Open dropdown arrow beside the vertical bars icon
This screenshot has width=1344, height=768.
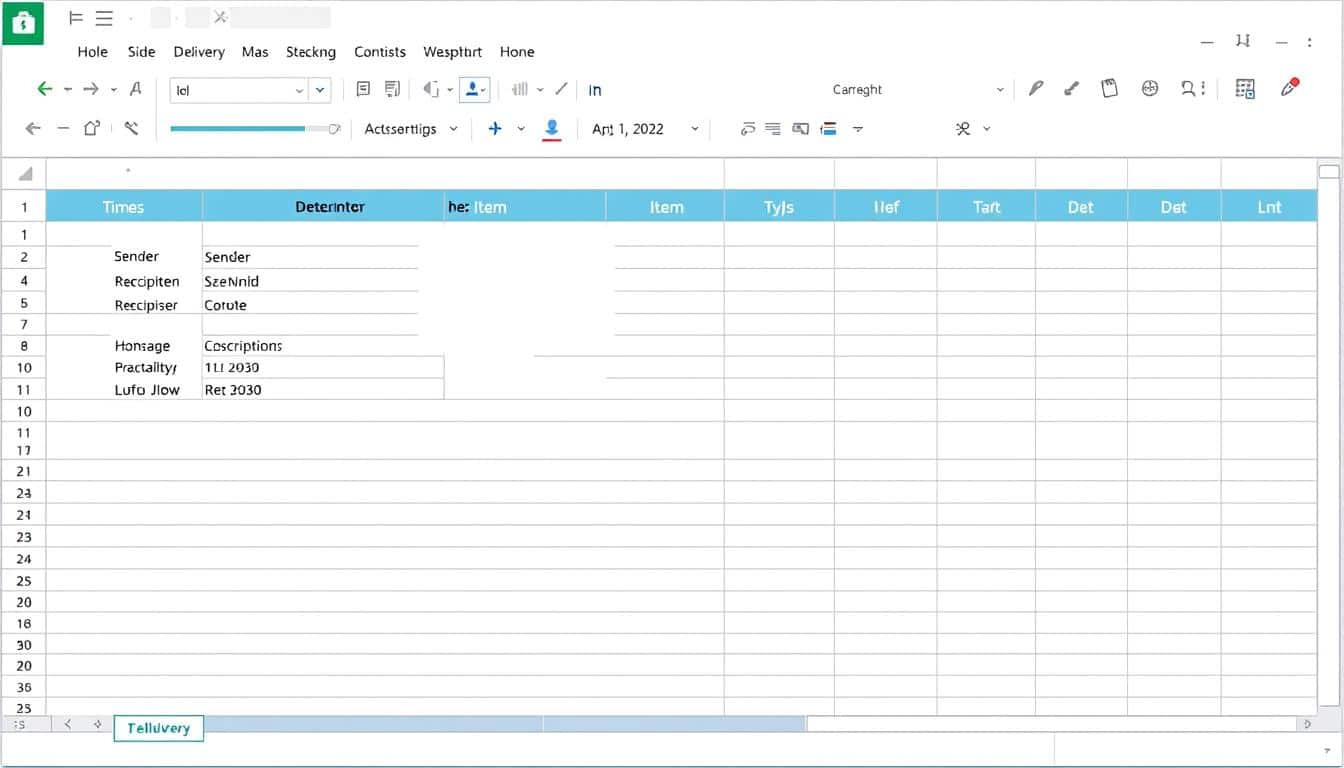pos(540,89)
